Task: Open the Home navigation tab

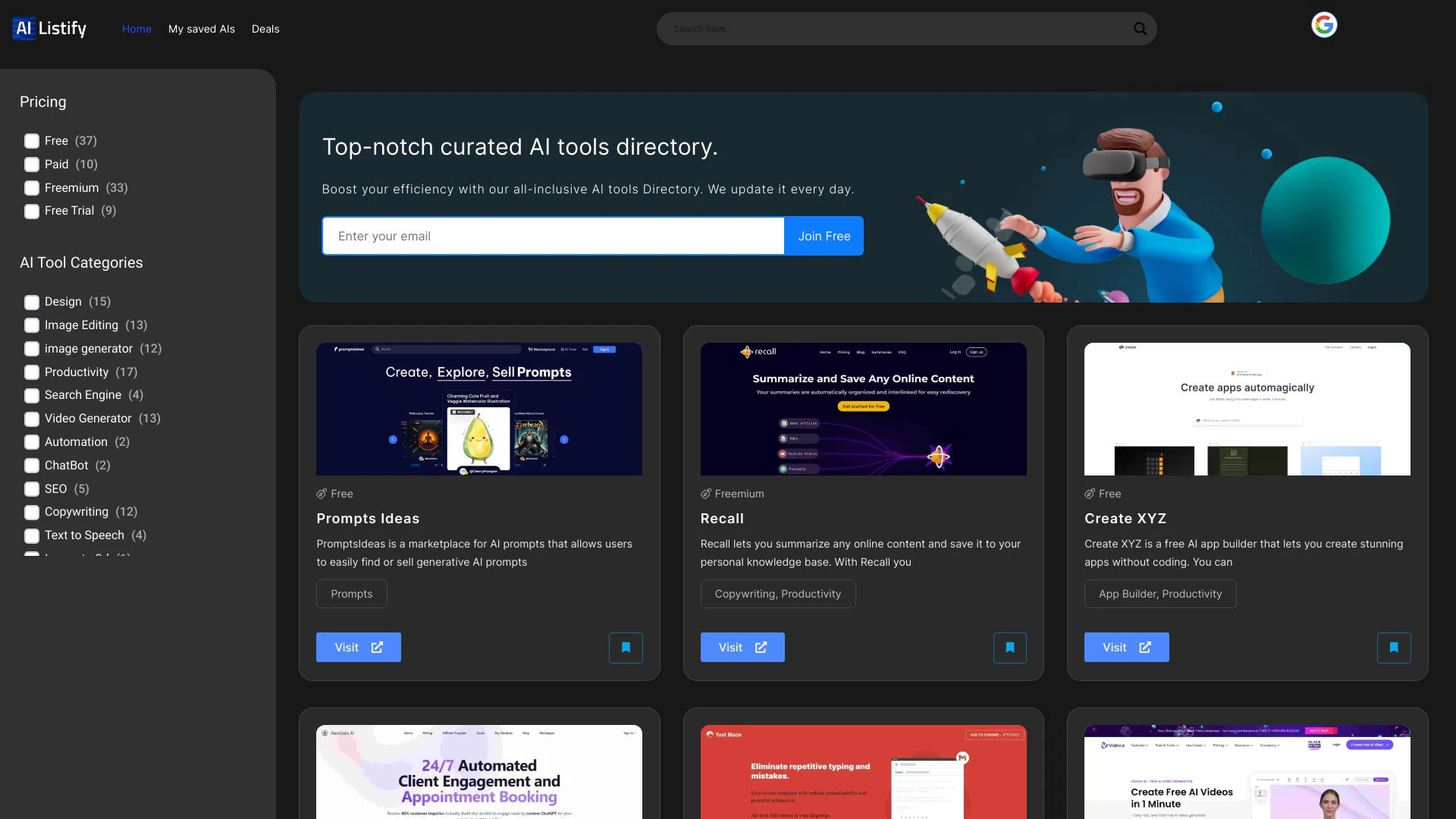Action: coord(136,27)
